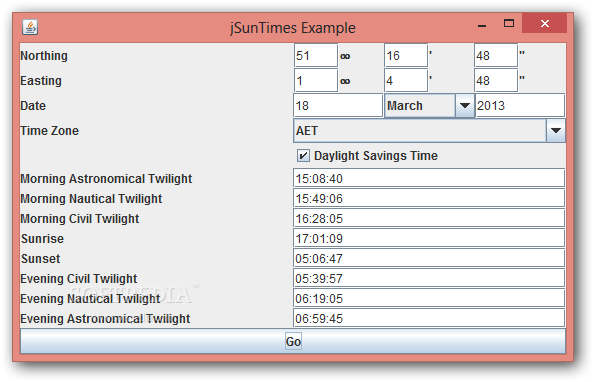
Task: Select the Morning Astronomical Twilight value 15:08:40
Action: click(429, 178)
